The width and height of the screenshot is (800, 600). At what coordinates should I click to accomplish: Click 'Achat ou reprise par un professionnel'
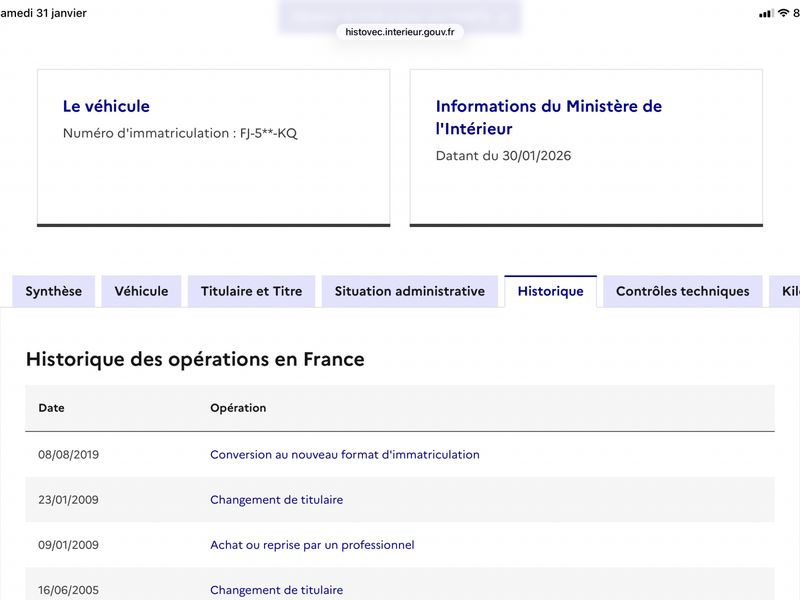(312, 545)
